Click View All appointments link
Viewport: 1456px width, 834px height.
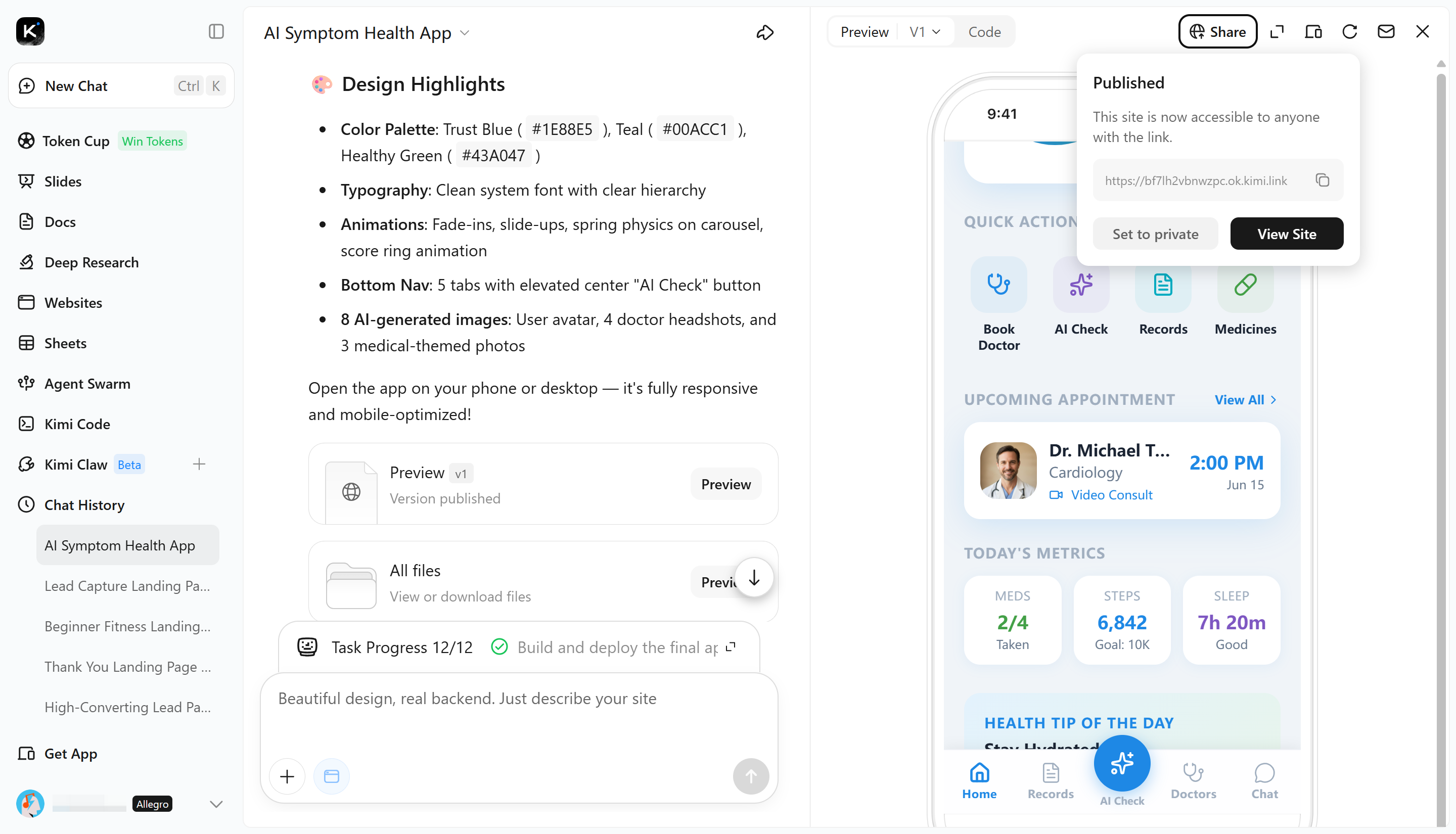1246,400
